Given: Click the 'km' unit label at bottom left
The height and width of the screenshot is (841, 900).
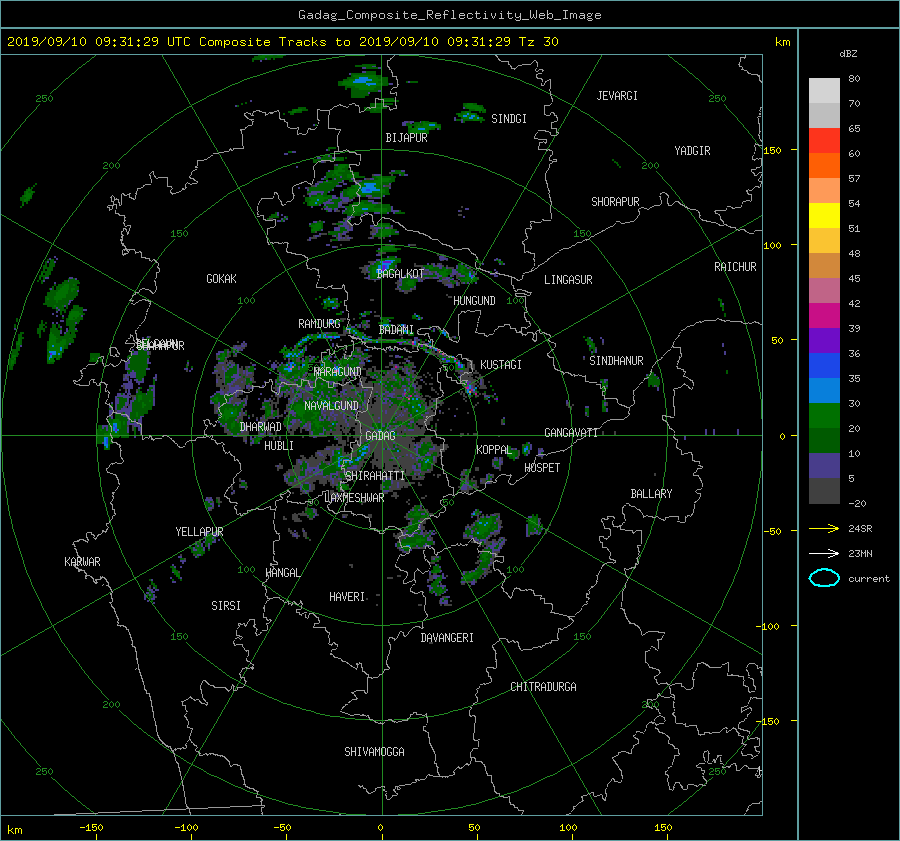Looking at the screenshot, I should [x=14, y=830].
